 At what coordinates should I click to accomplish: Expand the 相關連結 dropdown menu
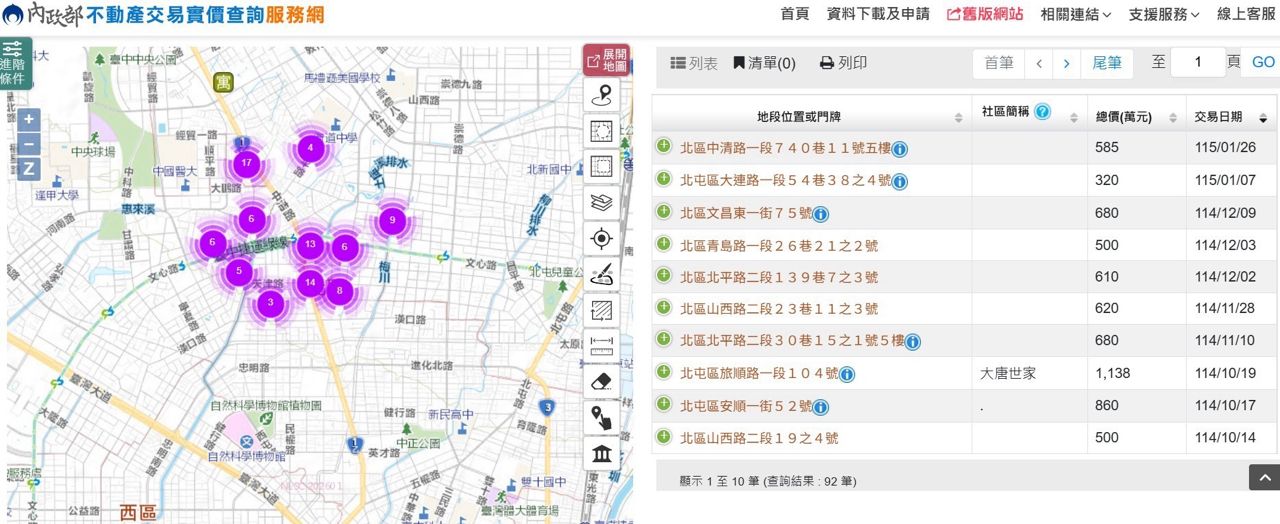[1075, 14]
